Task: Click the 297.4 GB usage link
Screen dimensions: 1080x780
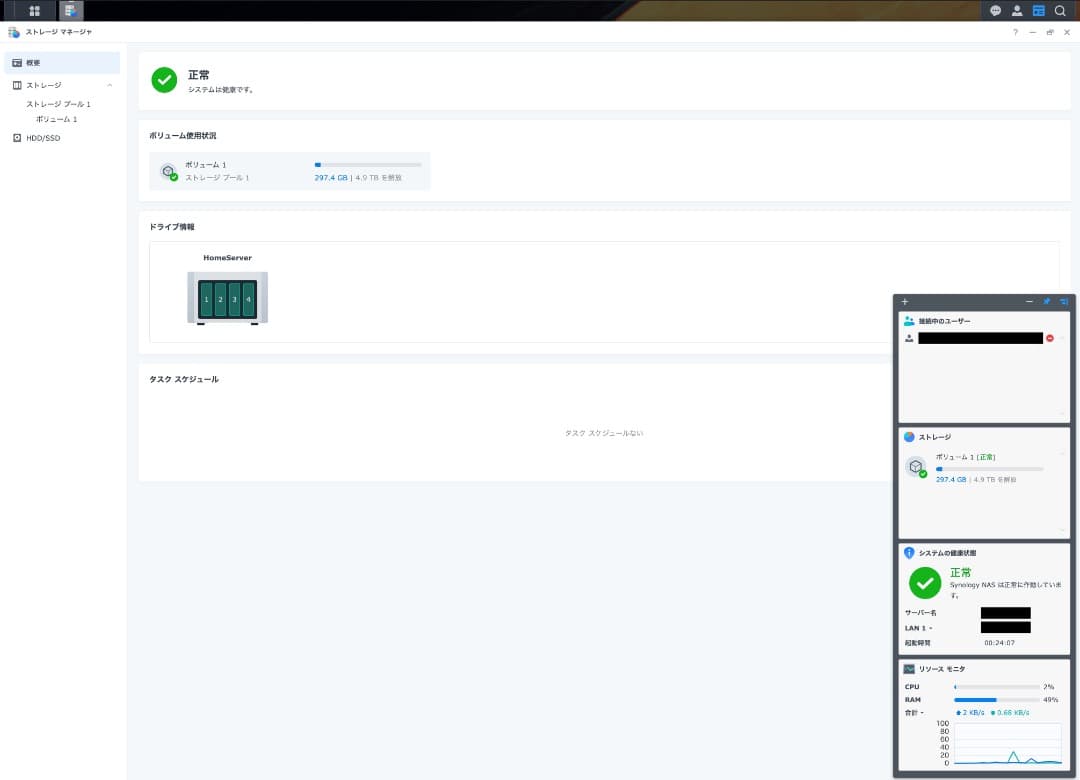Action: coord(331,178)
